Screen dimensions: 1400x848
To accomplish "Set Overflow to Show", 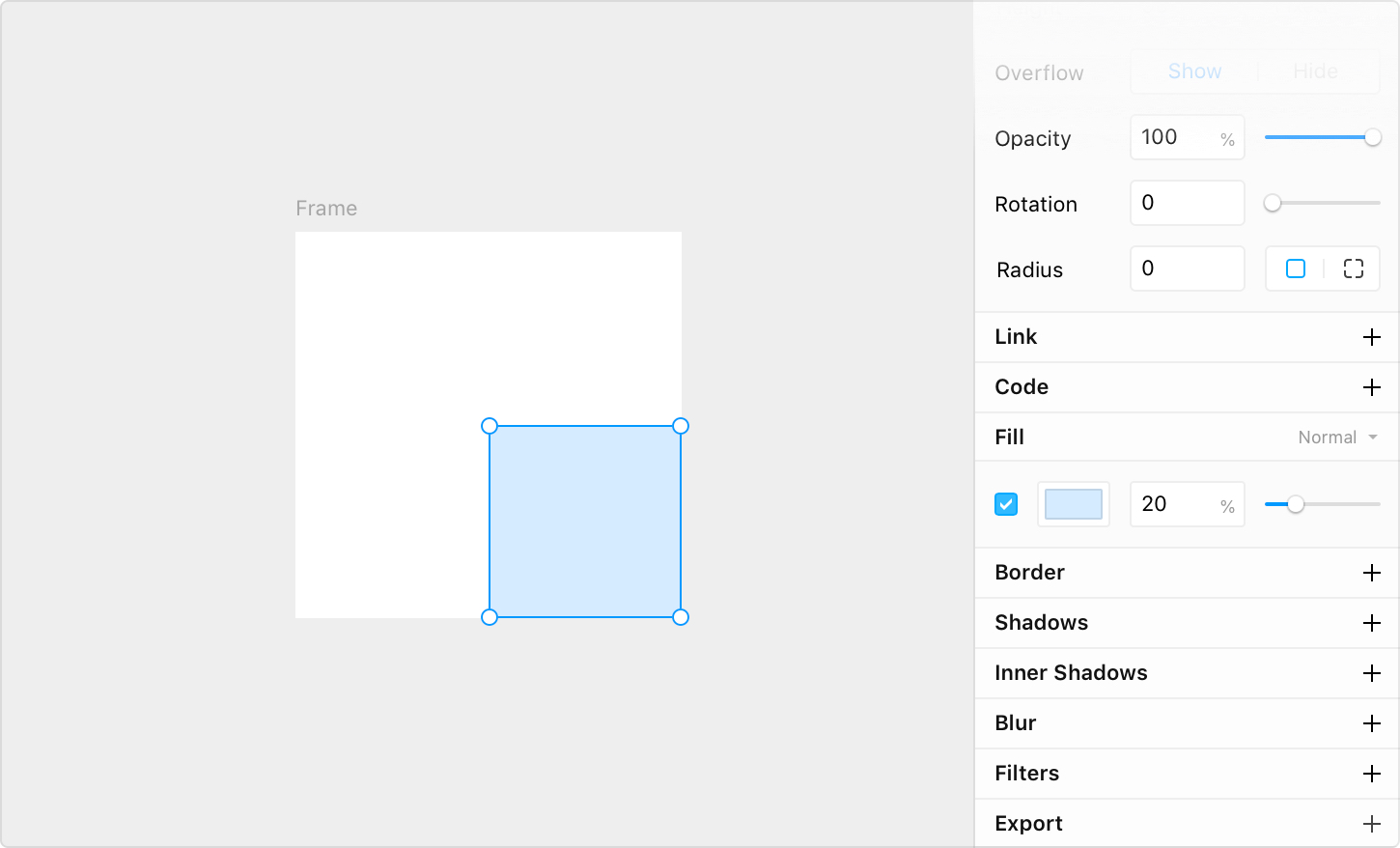I will (1194, 71).
